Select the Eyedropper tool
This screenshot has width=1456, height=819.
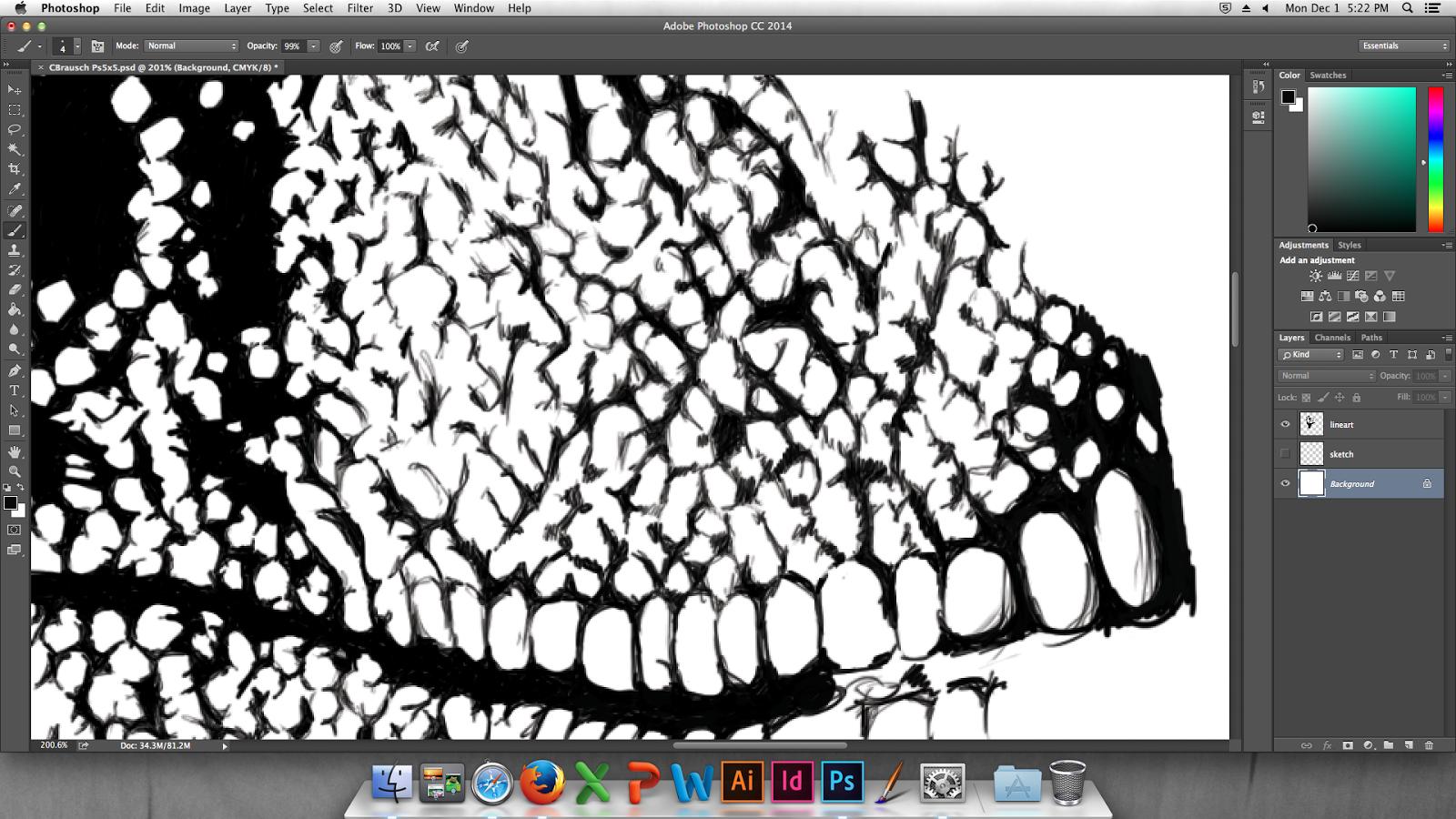(15, 189)
